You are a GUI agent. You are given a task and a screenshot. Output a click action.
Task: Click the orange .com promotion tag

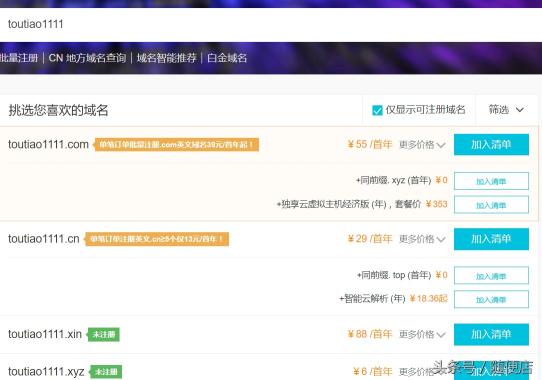tap(176, 145)
